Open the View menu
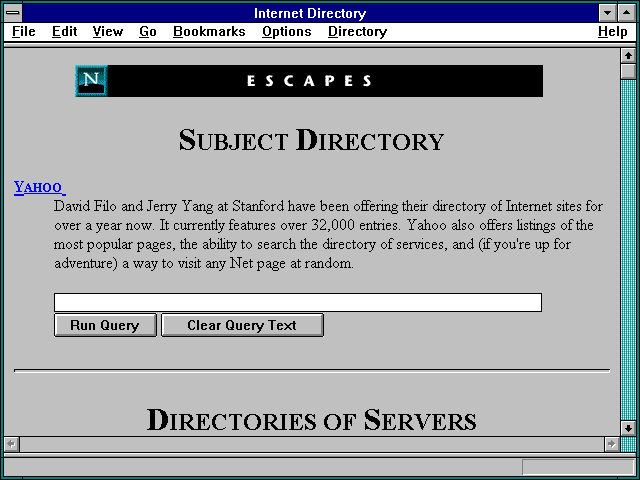 point(108,31)
